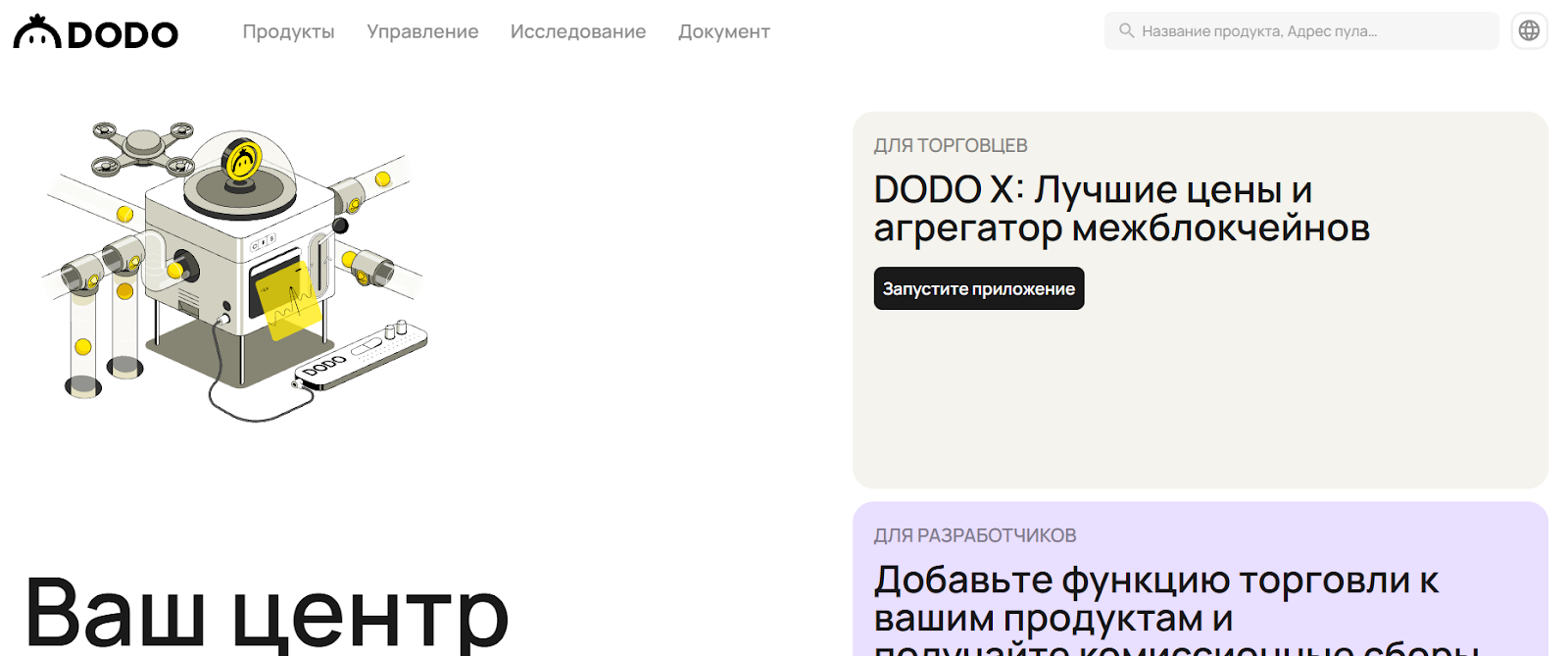
Task: Click the ДЛЯ ТОРГОВЦЕВ label
Action: pos(951,145)
